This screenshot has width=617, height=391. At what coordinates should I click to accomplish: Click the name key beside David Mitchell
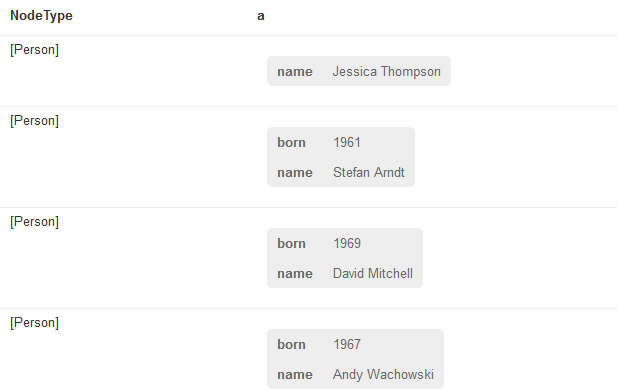tap(295, 273)
